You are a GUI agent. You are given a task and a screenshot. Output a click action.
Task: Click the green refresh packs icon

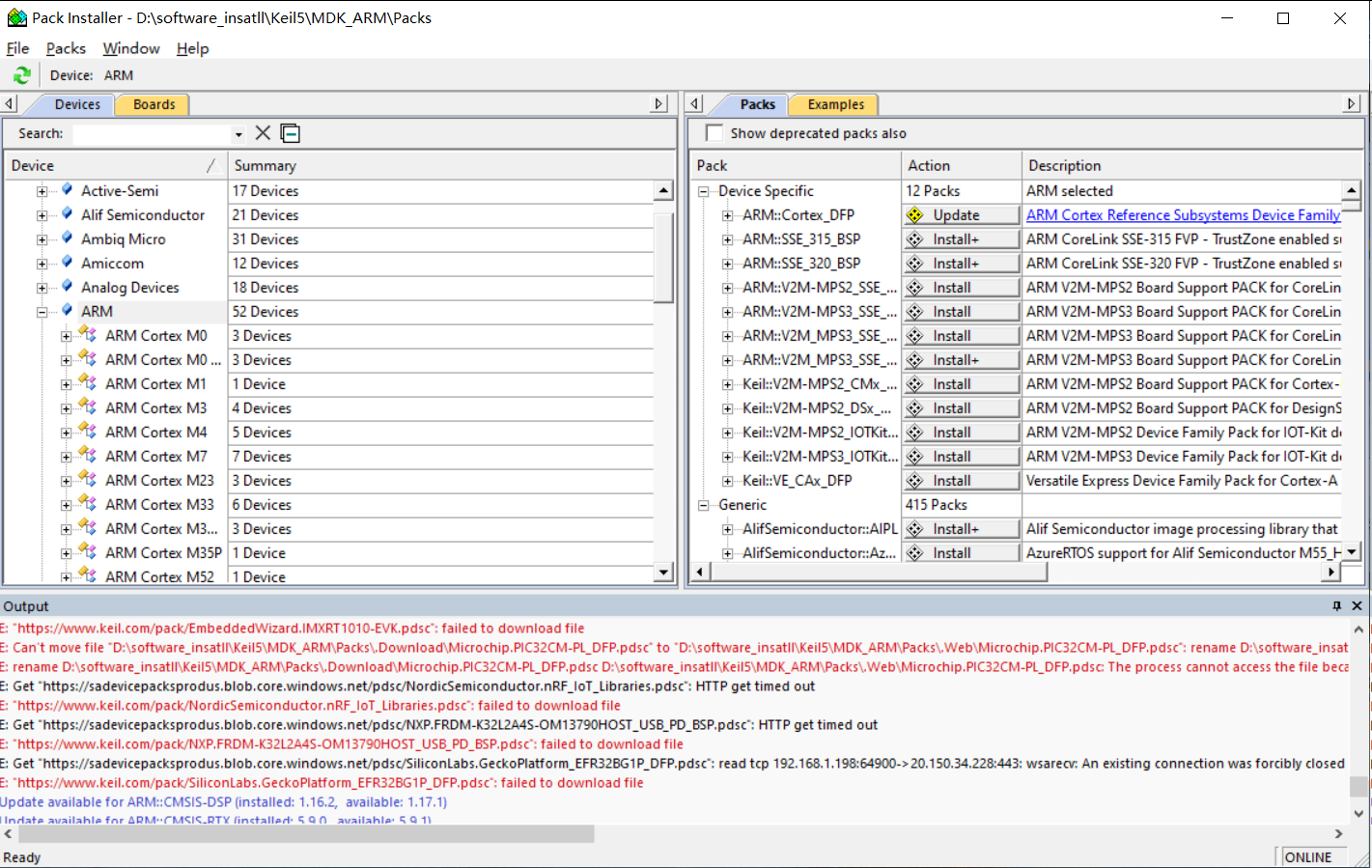(21, 75)
